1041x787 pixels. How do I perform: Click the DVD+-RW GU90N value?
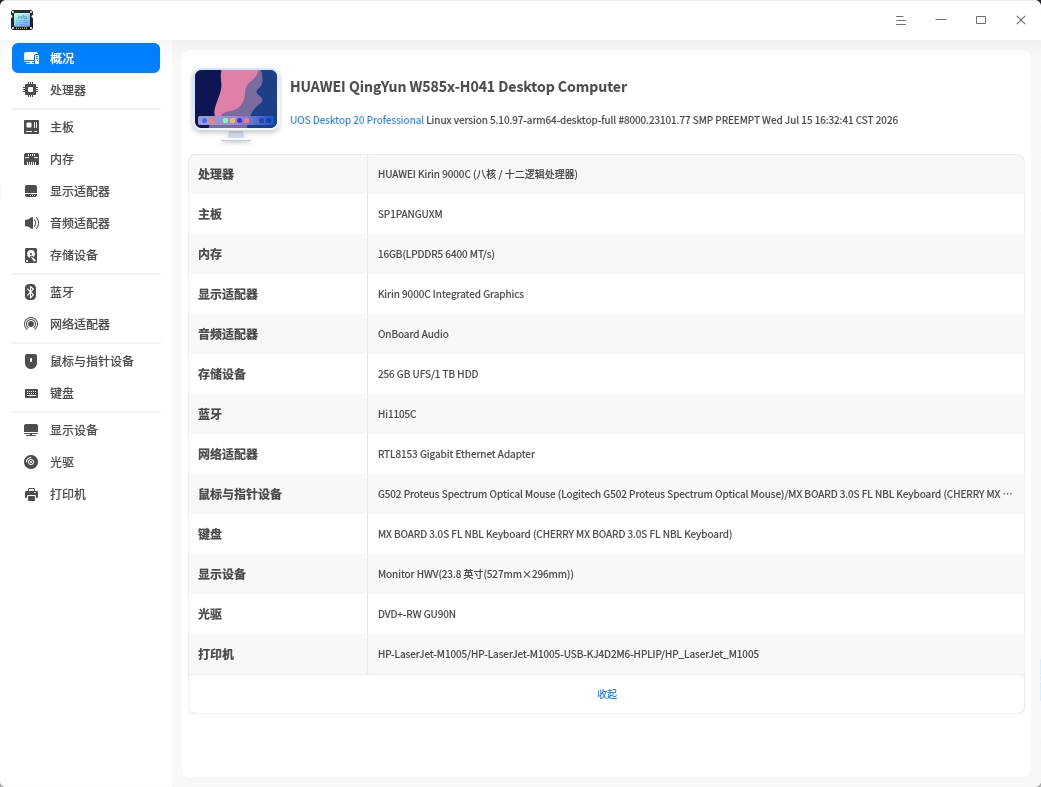coord(417,614)
